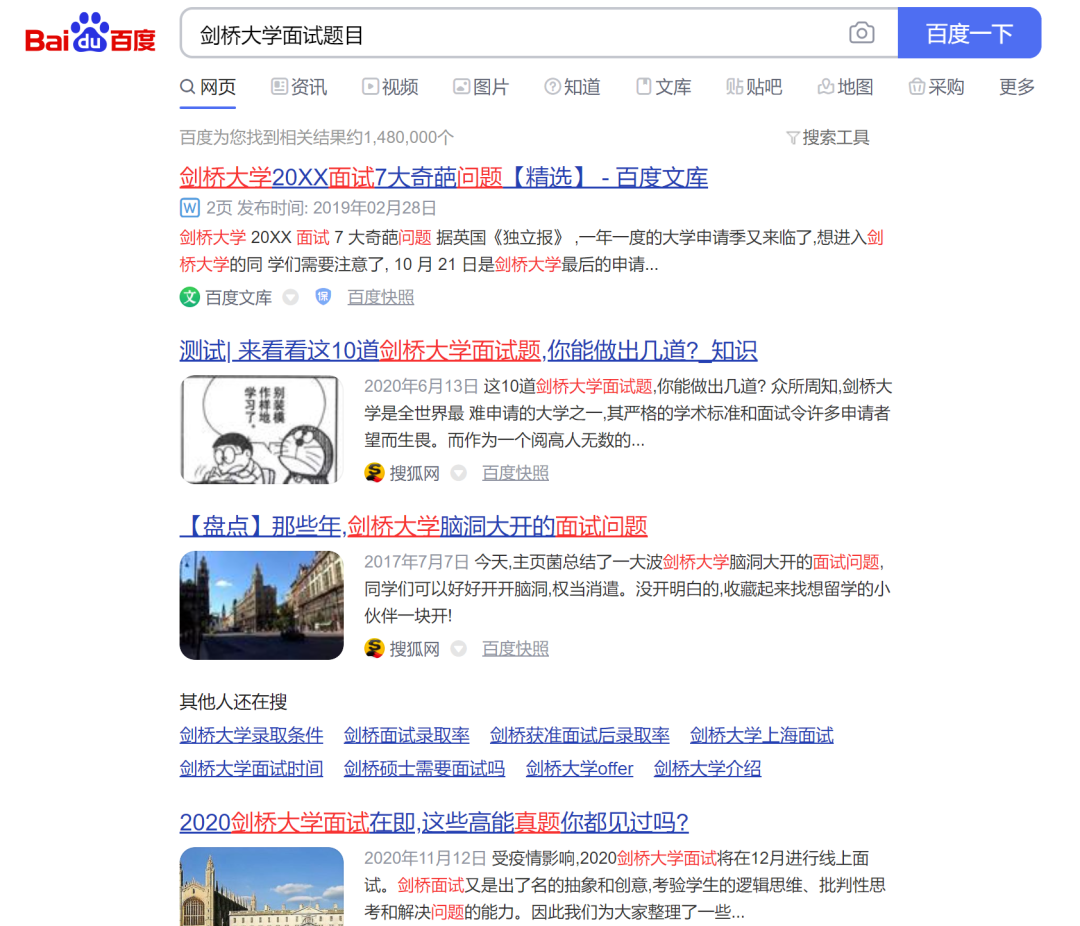Open the 地图 tab
The image size is (1080, 926).
pos(845,87)
